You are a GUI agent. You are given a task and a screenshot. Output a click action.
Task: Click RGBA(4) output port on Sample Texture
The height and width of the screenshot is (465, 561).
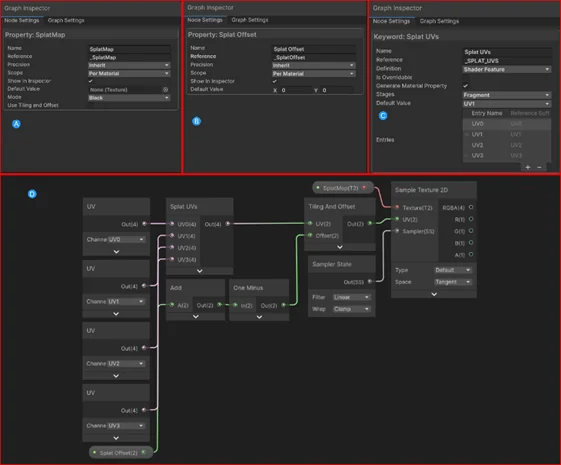click(x=471, y=207)
